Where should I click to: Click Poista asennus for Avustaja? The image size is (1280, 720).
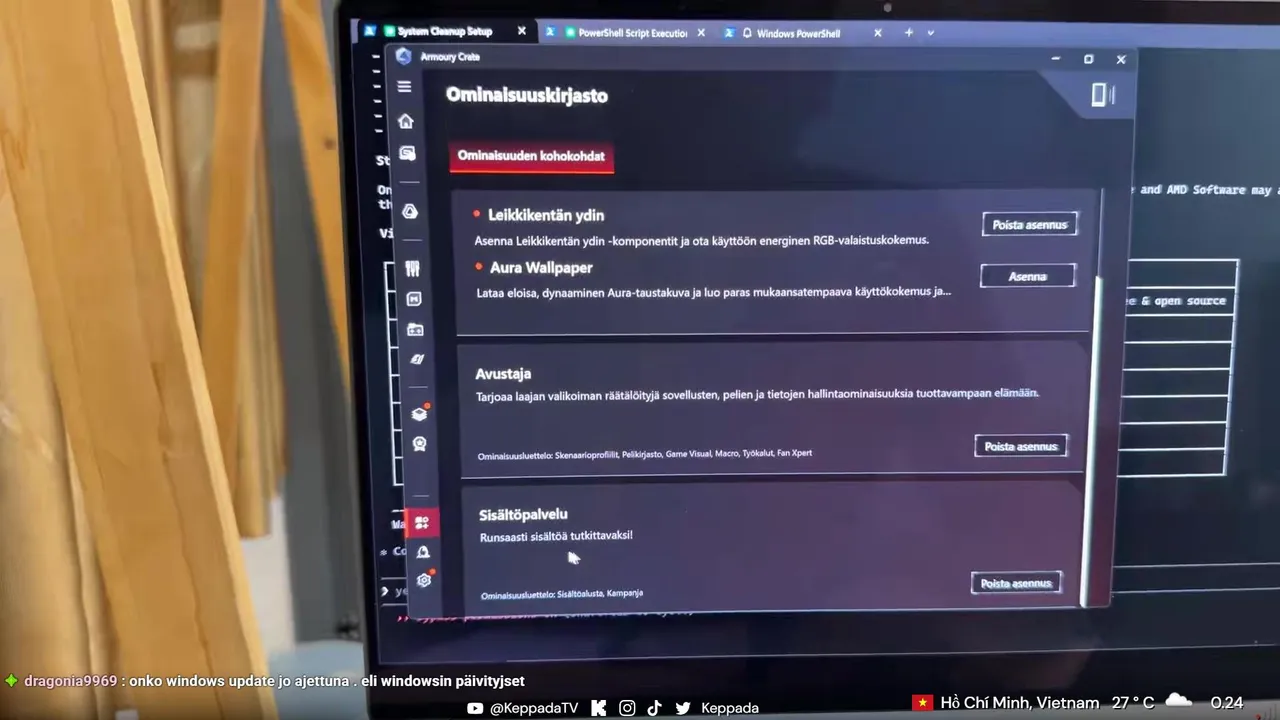click(x=1021, y=446)
